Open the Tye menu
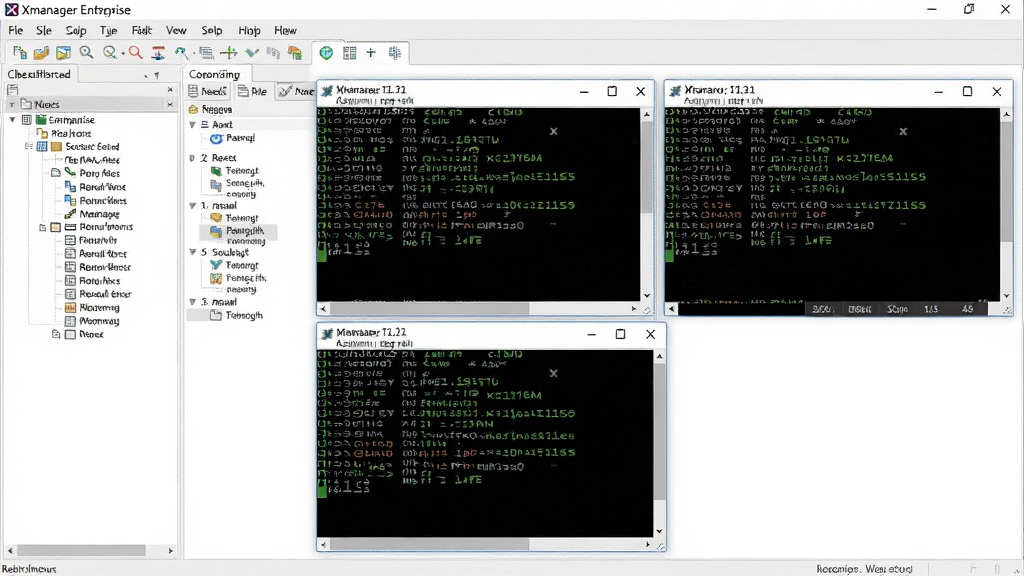 point(108,30)
